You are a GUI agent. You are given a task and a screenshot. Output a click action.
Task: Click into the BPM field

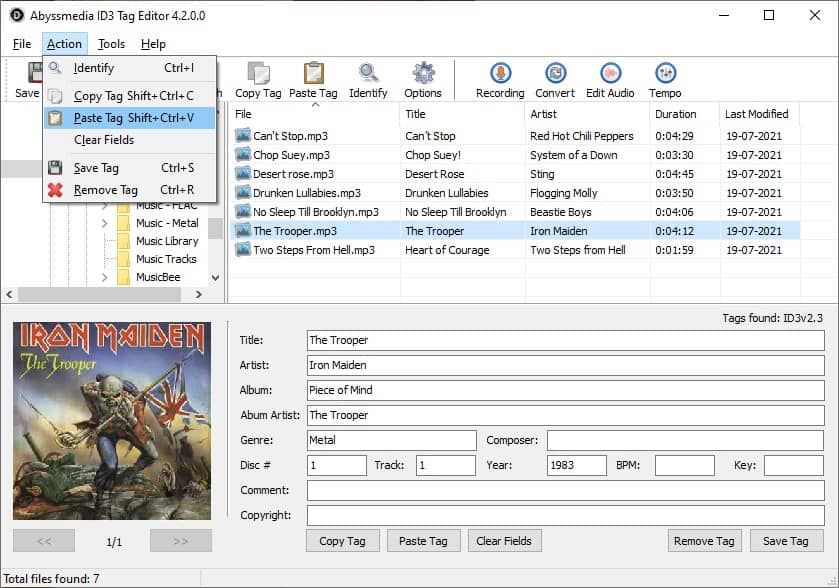(685, 465)
